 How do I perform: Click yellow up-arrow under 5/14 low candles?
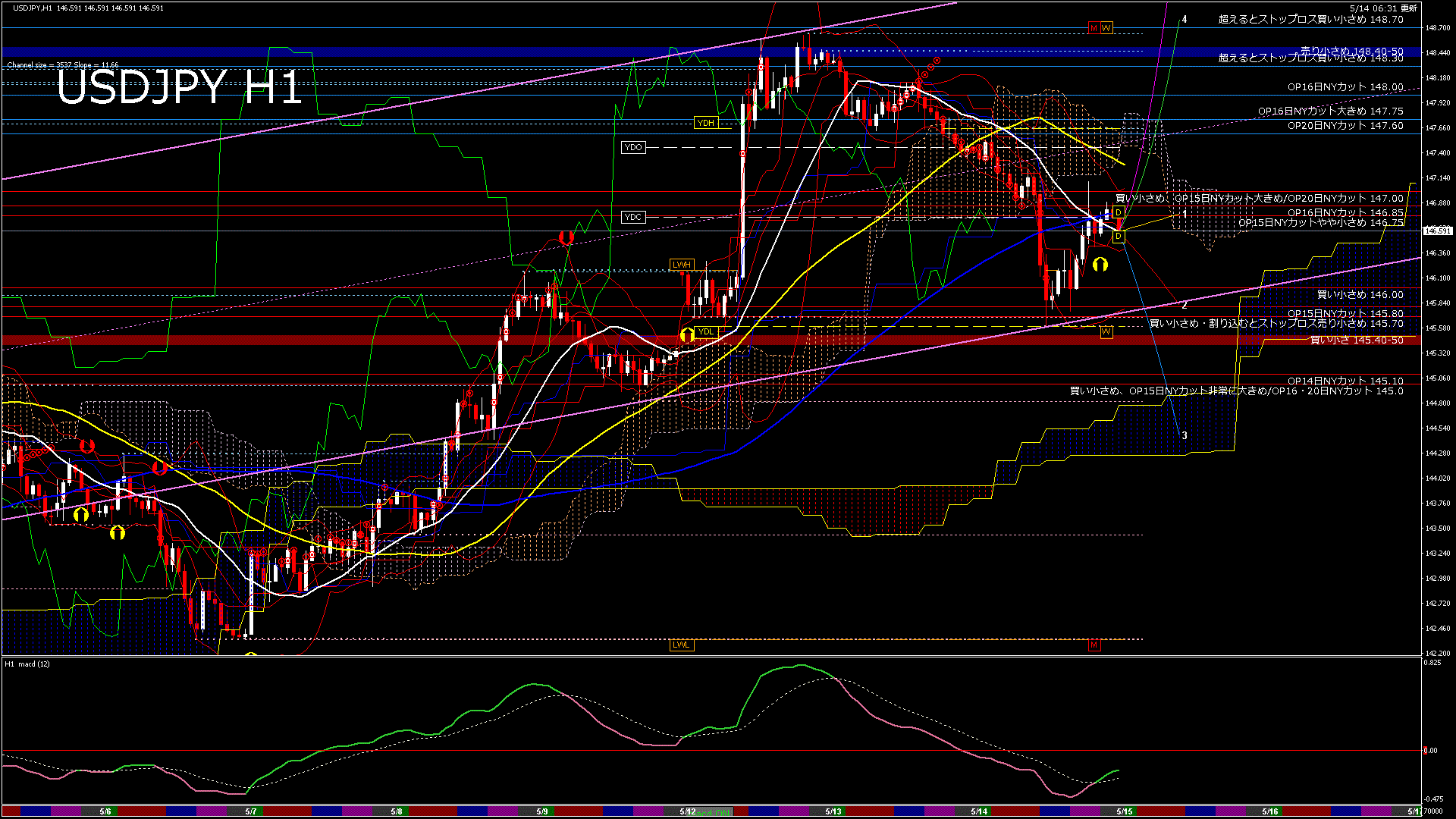pyautogui.click(x=1100, y=264)
